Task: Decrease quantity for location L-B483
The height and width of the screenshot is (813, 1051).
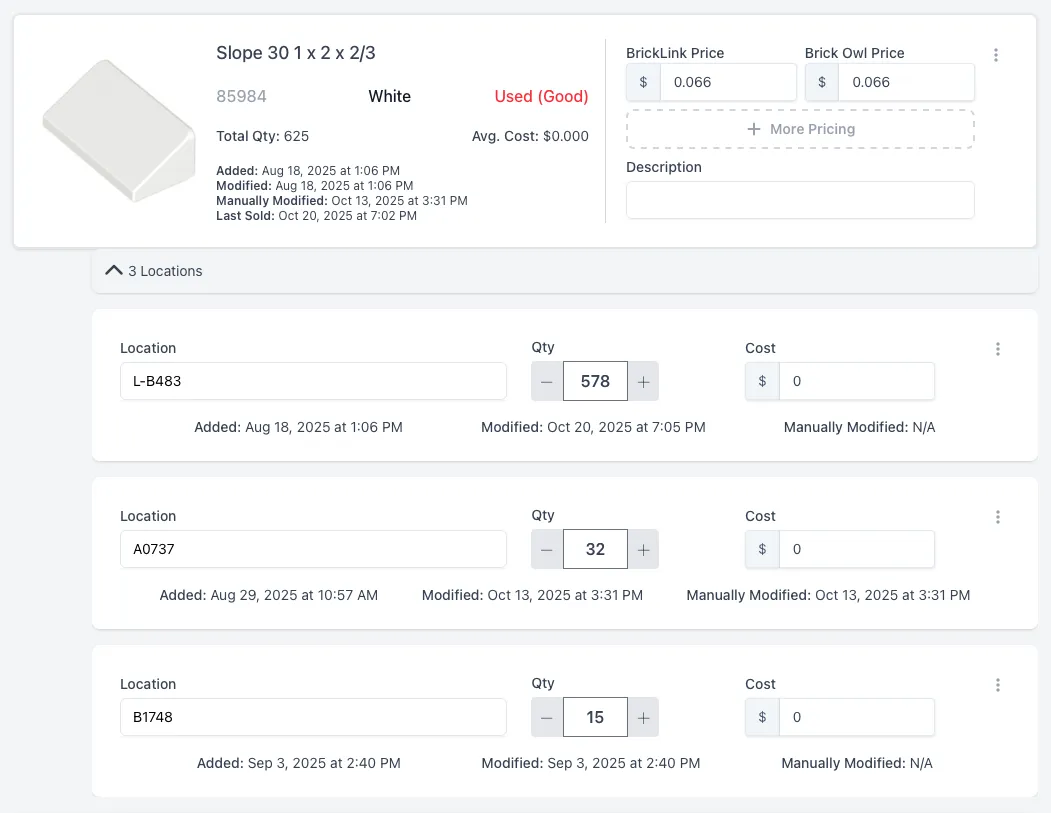Action: pyautogui.click(x=547, y=381)
